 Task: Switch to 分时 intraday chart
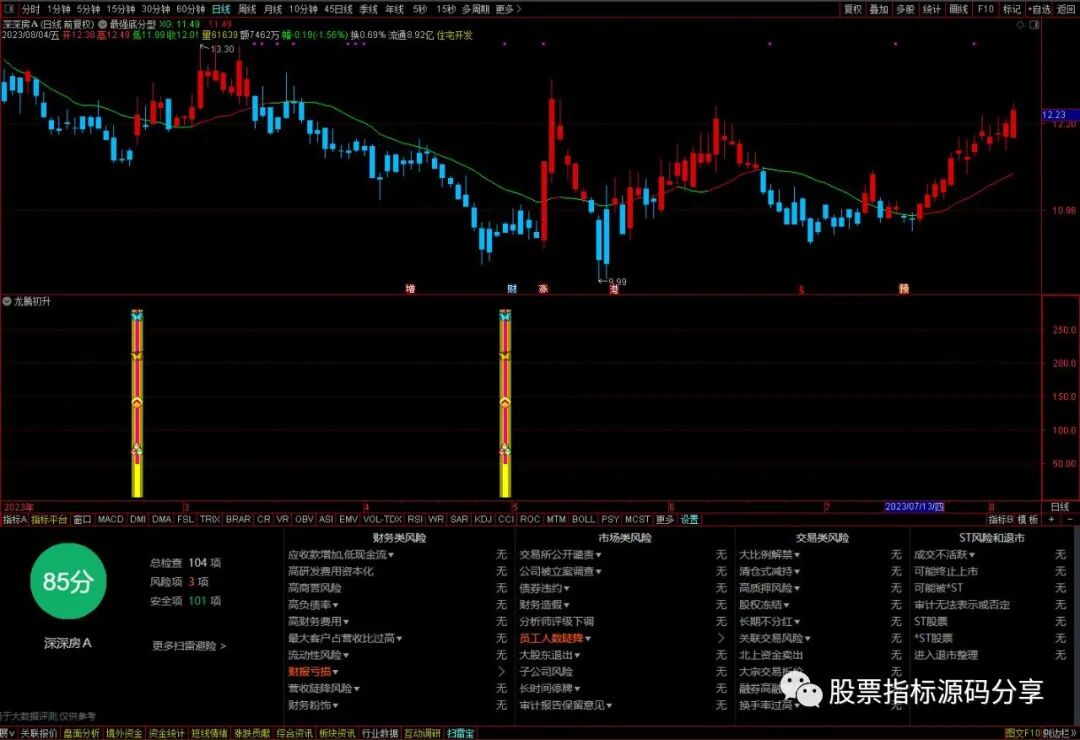(30, 9)
